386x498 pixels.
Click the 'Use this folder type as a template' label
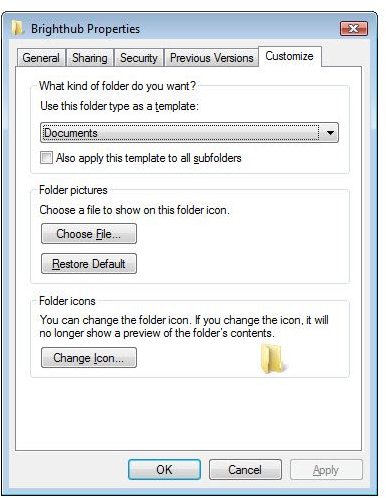click(119, 106)
